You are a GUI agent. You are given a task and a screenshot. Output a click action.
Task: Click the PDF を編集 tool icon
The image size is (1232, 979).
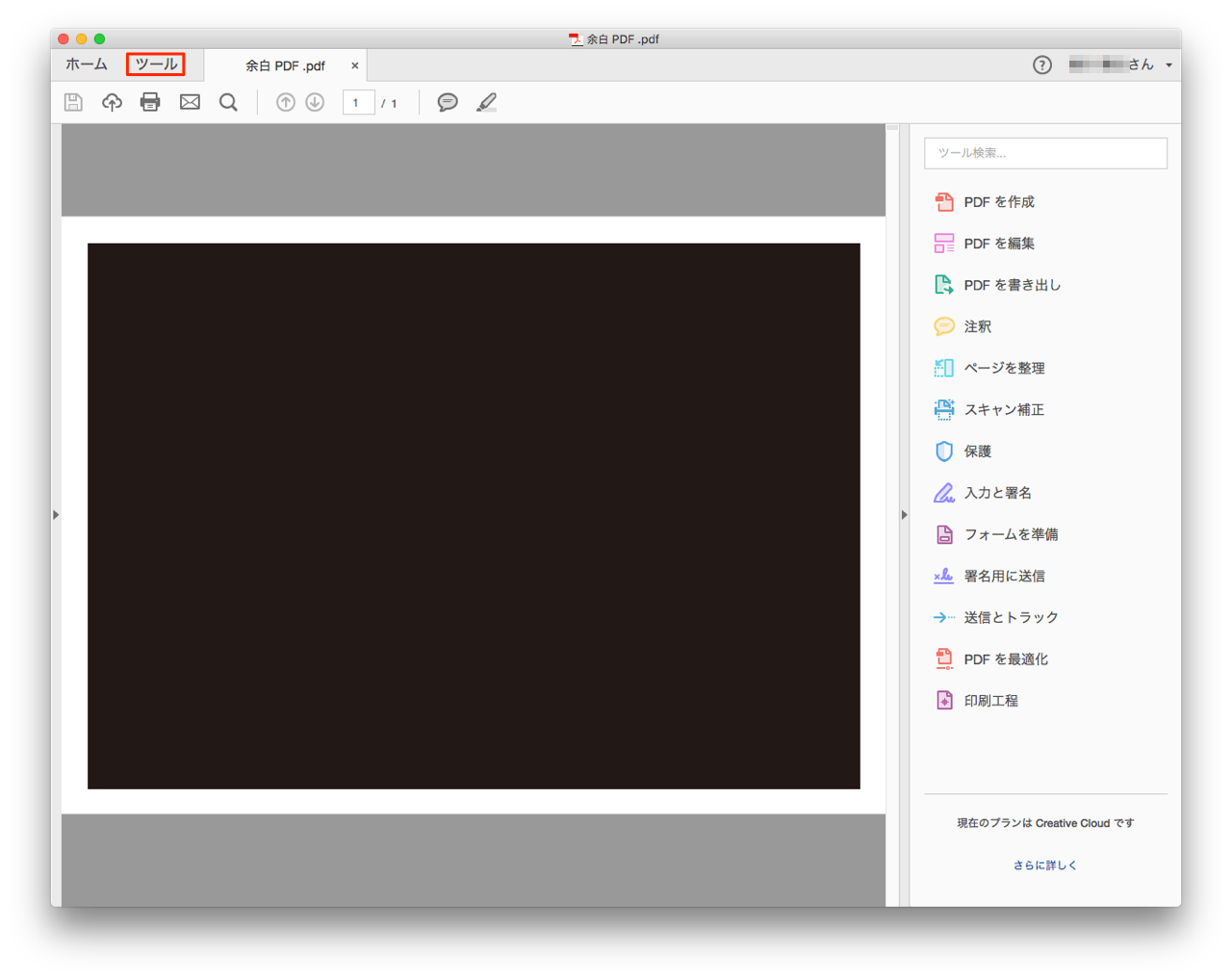coord(944,243)
